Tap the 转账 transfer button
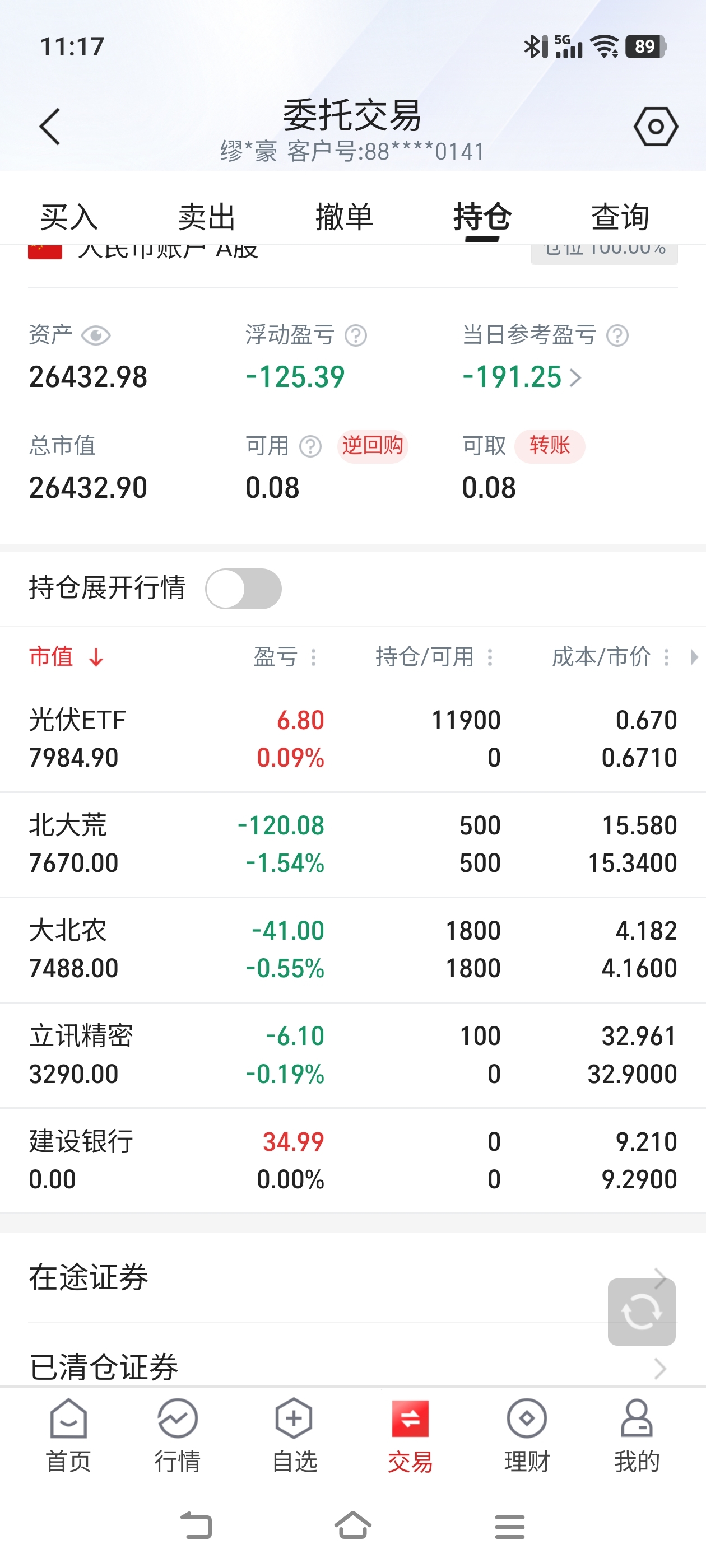The width and height of the screenshot is (706, 1568). click(x=550, y=446)
